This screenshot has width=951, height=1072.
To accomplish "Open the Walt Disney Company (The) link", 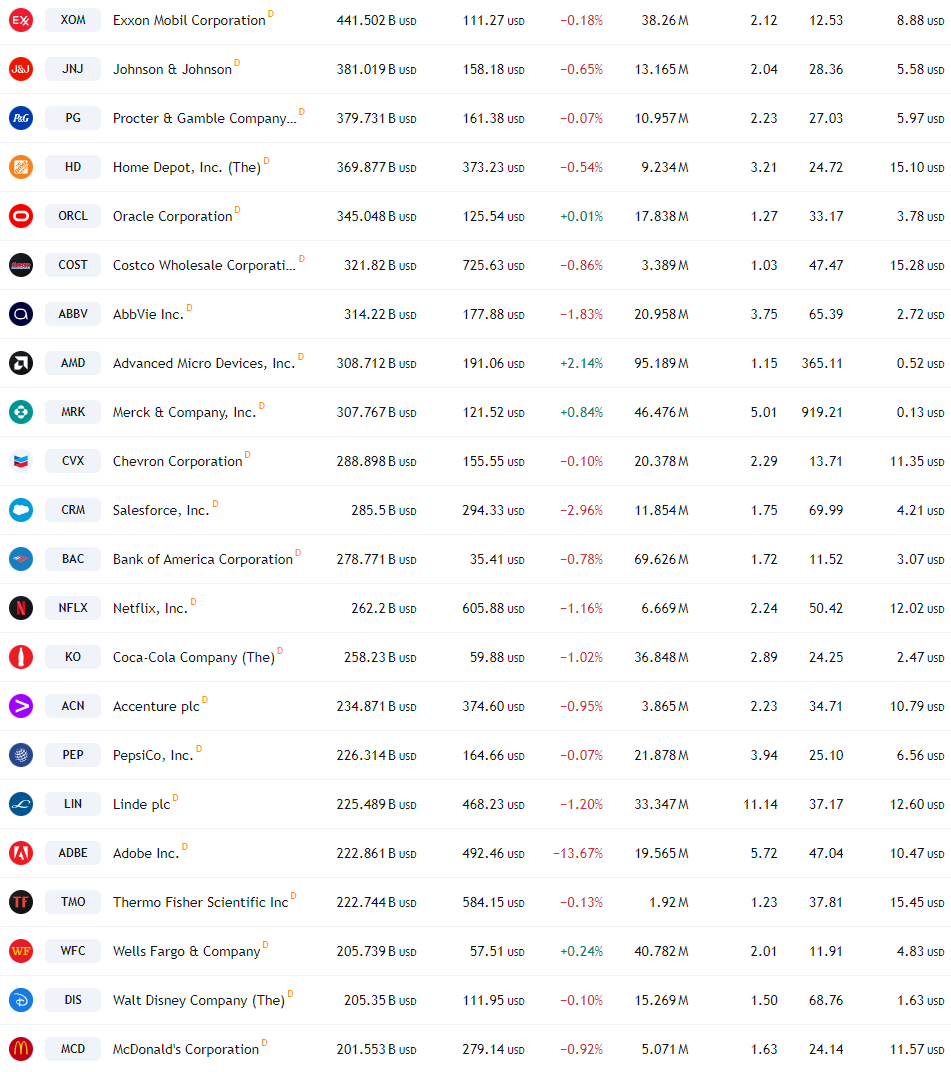I will coord(198,1000).
